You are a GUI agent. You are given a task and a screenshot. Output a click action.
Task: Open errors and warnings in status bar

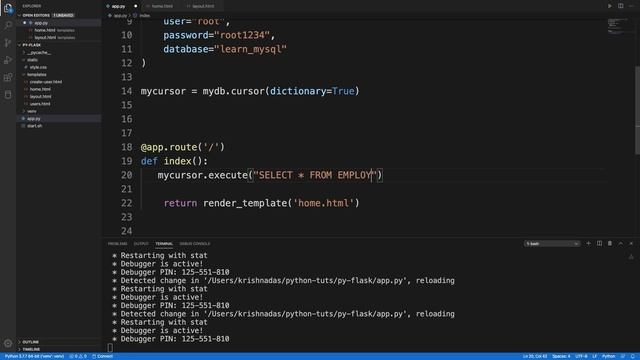[78, 356]
